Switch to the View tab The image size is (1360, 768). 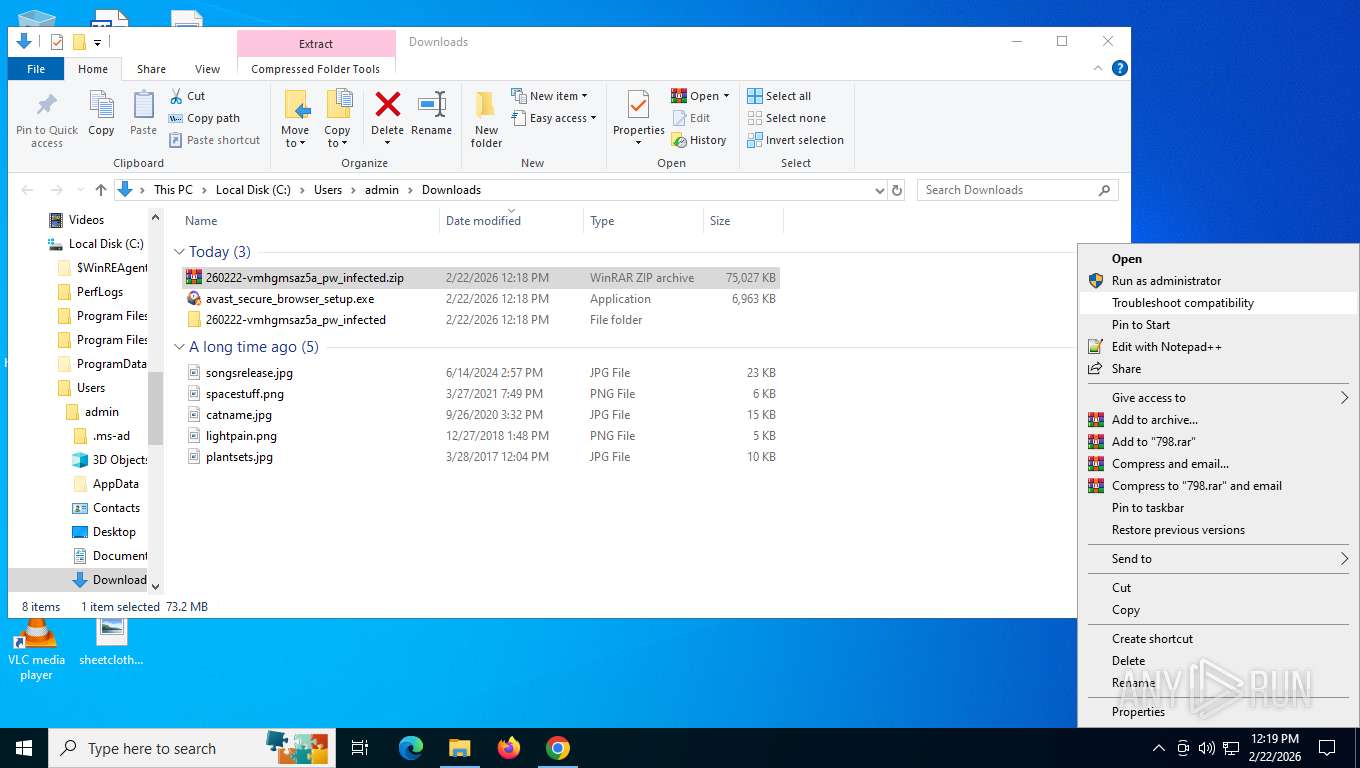pos(207,69)
